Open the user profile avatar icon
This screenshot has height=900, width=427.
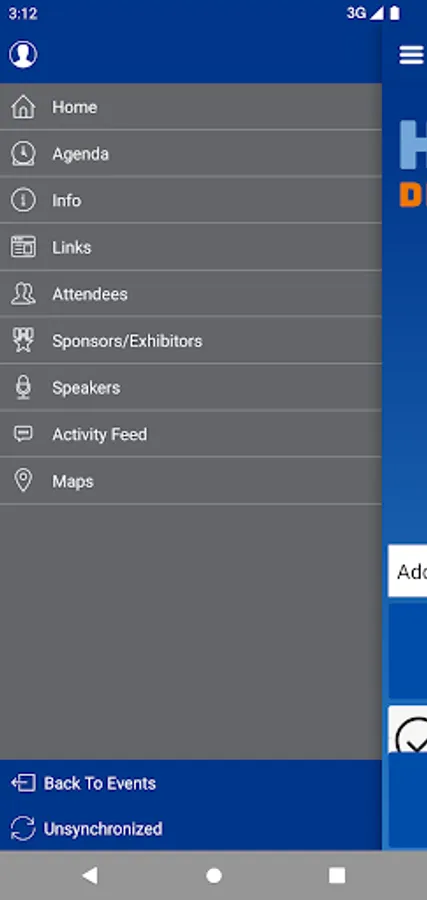click(x=23, y=55)
